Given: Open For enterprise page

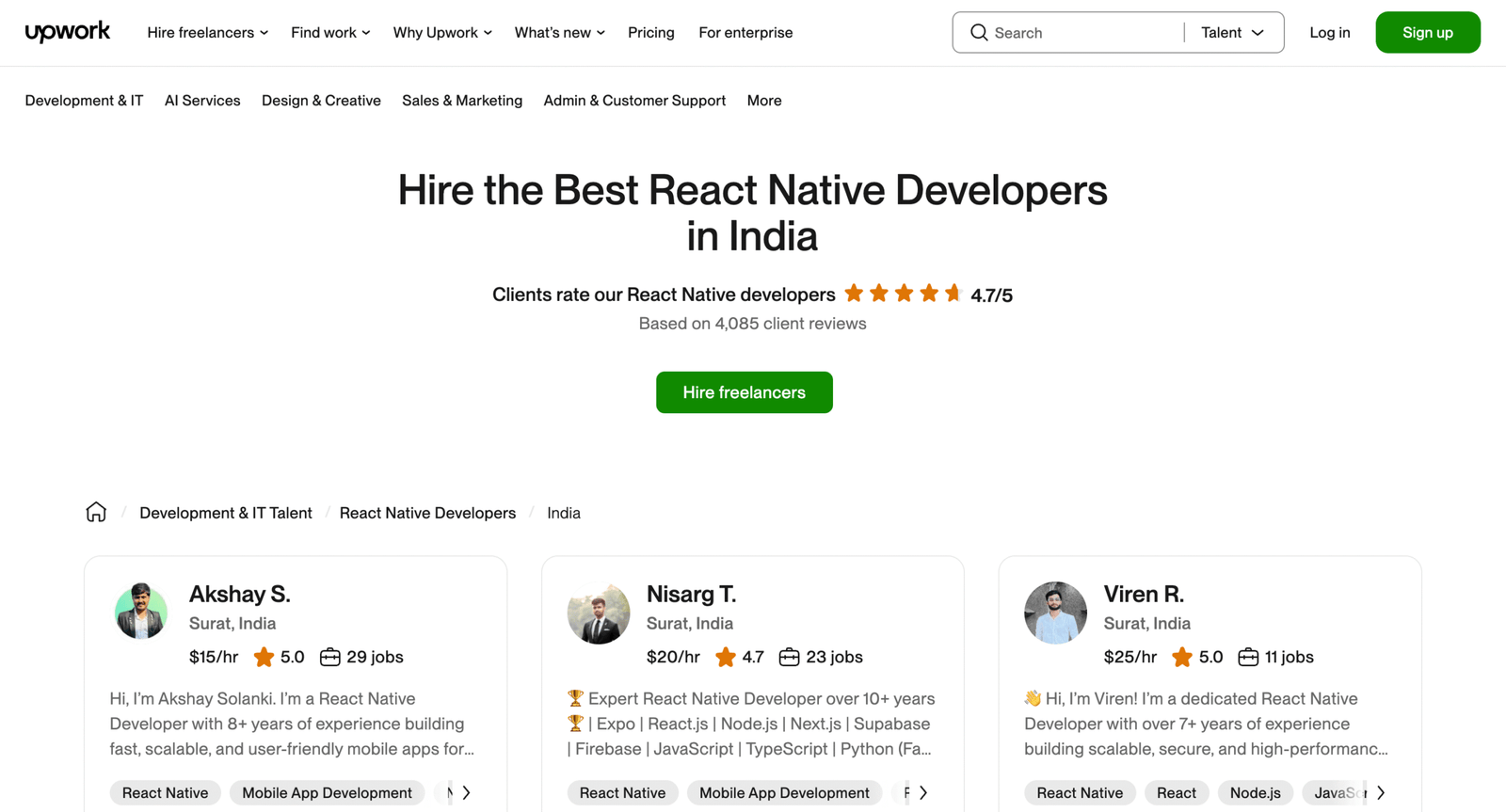Looking at the screenshot, I should (745, 33).
